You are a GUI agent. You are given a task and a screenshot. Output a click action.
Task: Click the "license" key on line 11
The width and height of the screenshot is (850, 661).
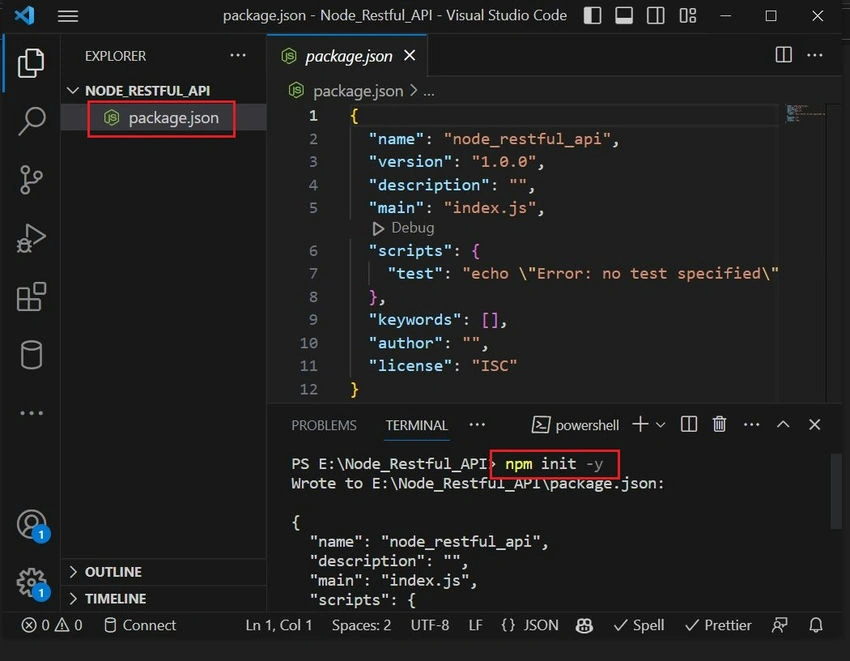point(410,366)
